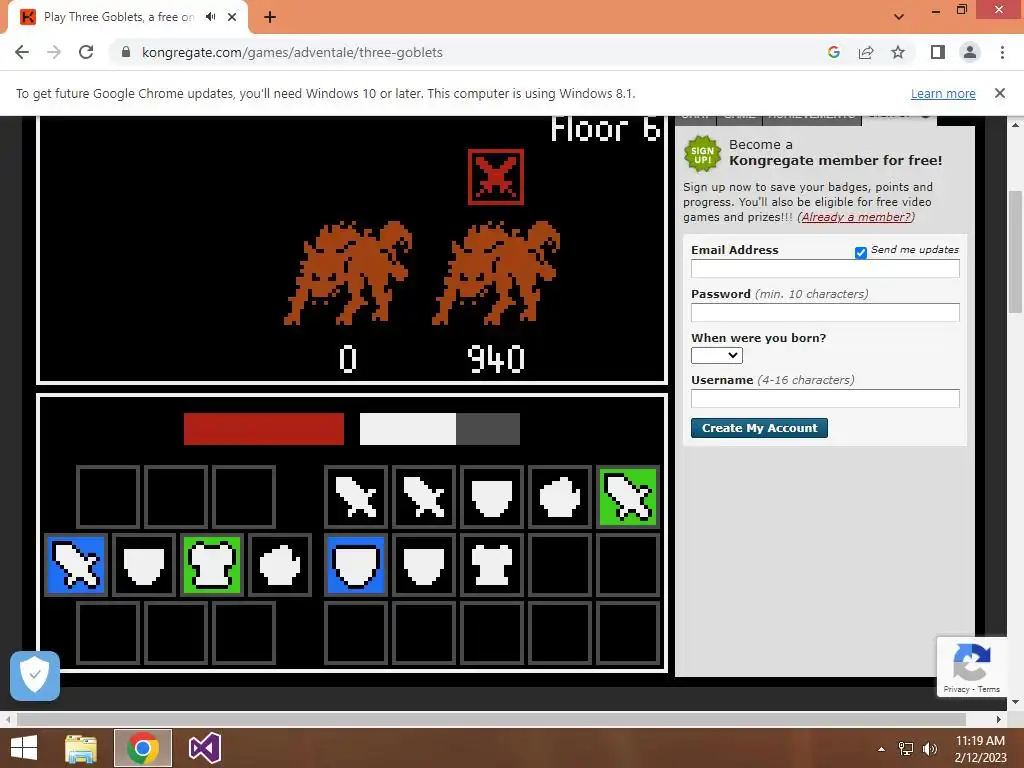Click the Kongregate Sign Up badge icon
Image resolution: width=1024 pixels, height=768 pixels.
point(702,154)
